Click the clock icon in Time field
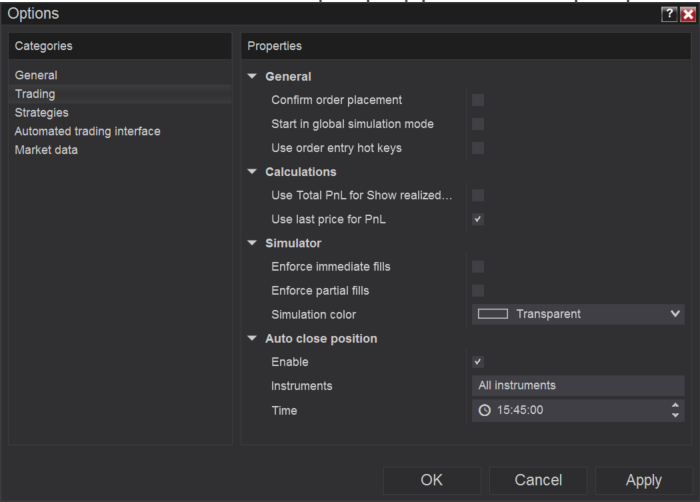 [x=485, y=411]
